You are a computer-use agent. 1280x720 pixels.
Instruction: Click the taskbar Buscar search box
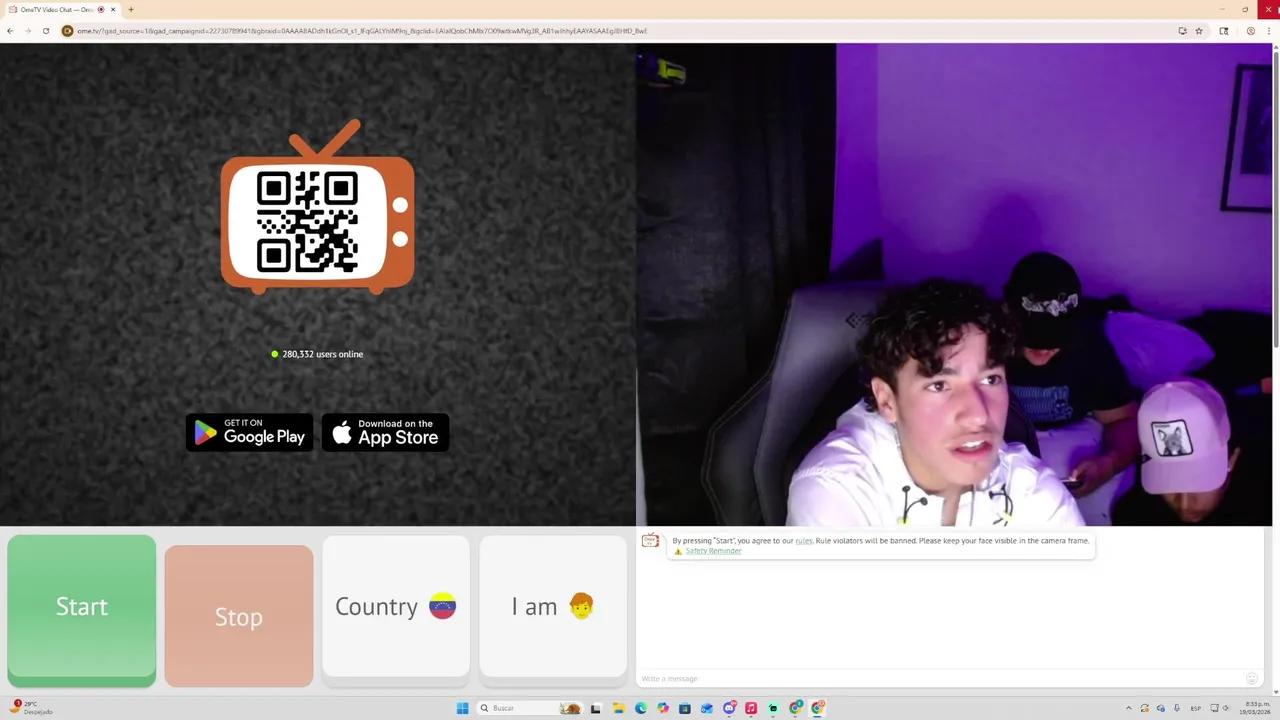tap(530, 708)
